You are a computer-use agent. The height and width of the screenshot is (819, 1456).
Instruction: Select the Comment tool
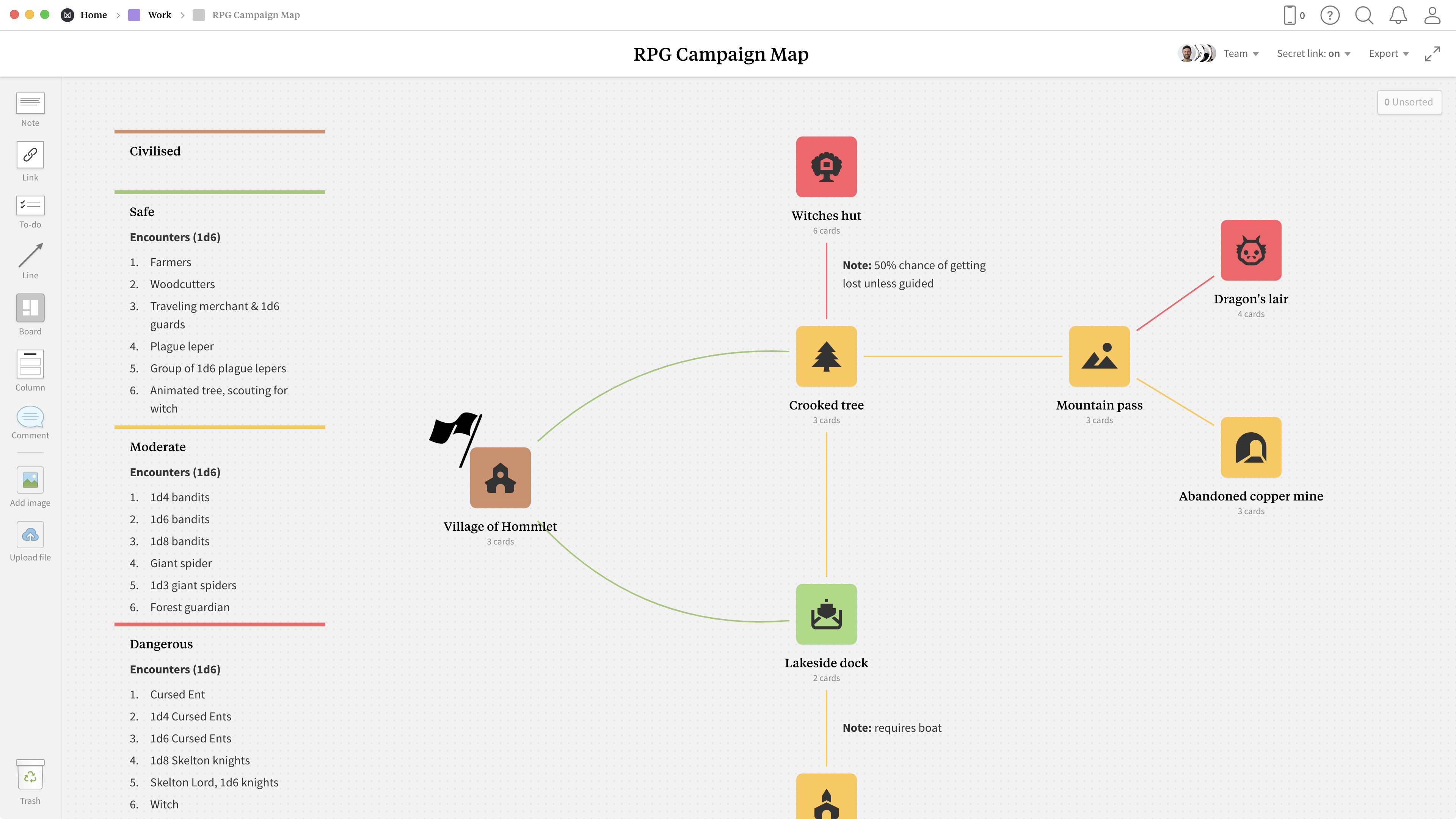[30, 417]
